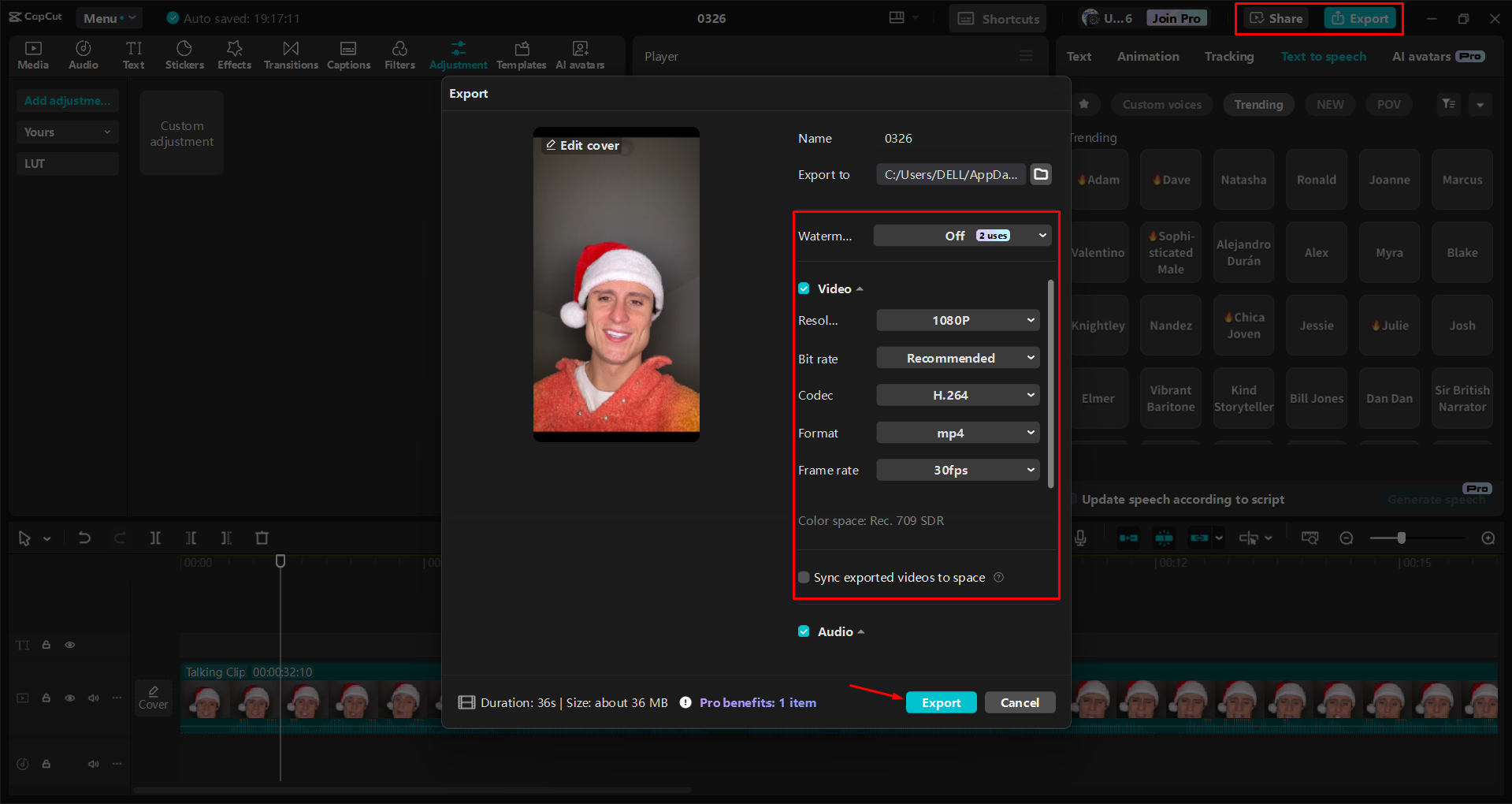The height and width of the screenshot is (804, 1512).
Task: Open the Stickers panel
Action: pos(184,54)
